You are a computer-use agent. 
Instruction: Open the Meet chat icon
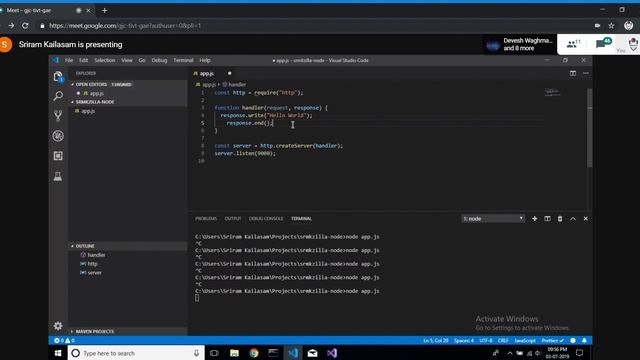603,43
